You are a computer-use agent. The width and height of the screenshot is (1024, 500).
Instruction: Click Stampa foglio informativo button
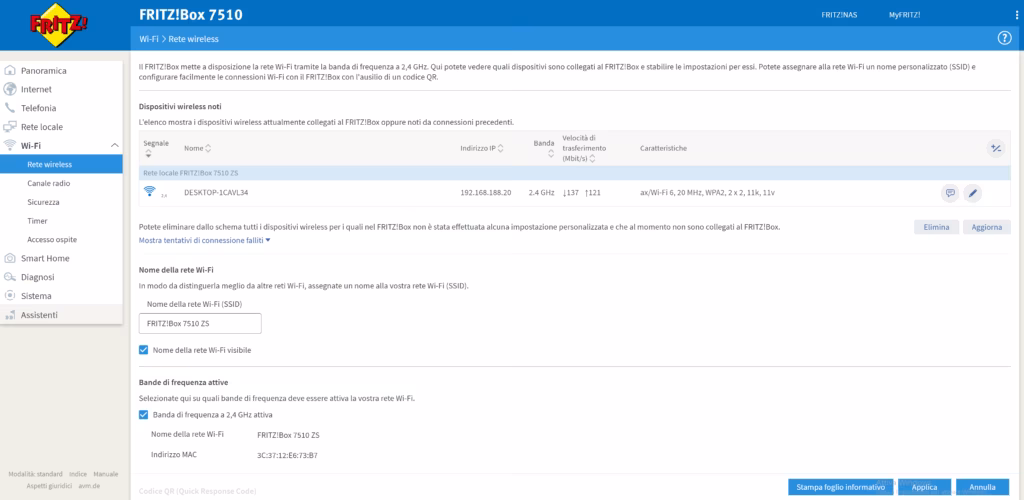coord(840,487)
